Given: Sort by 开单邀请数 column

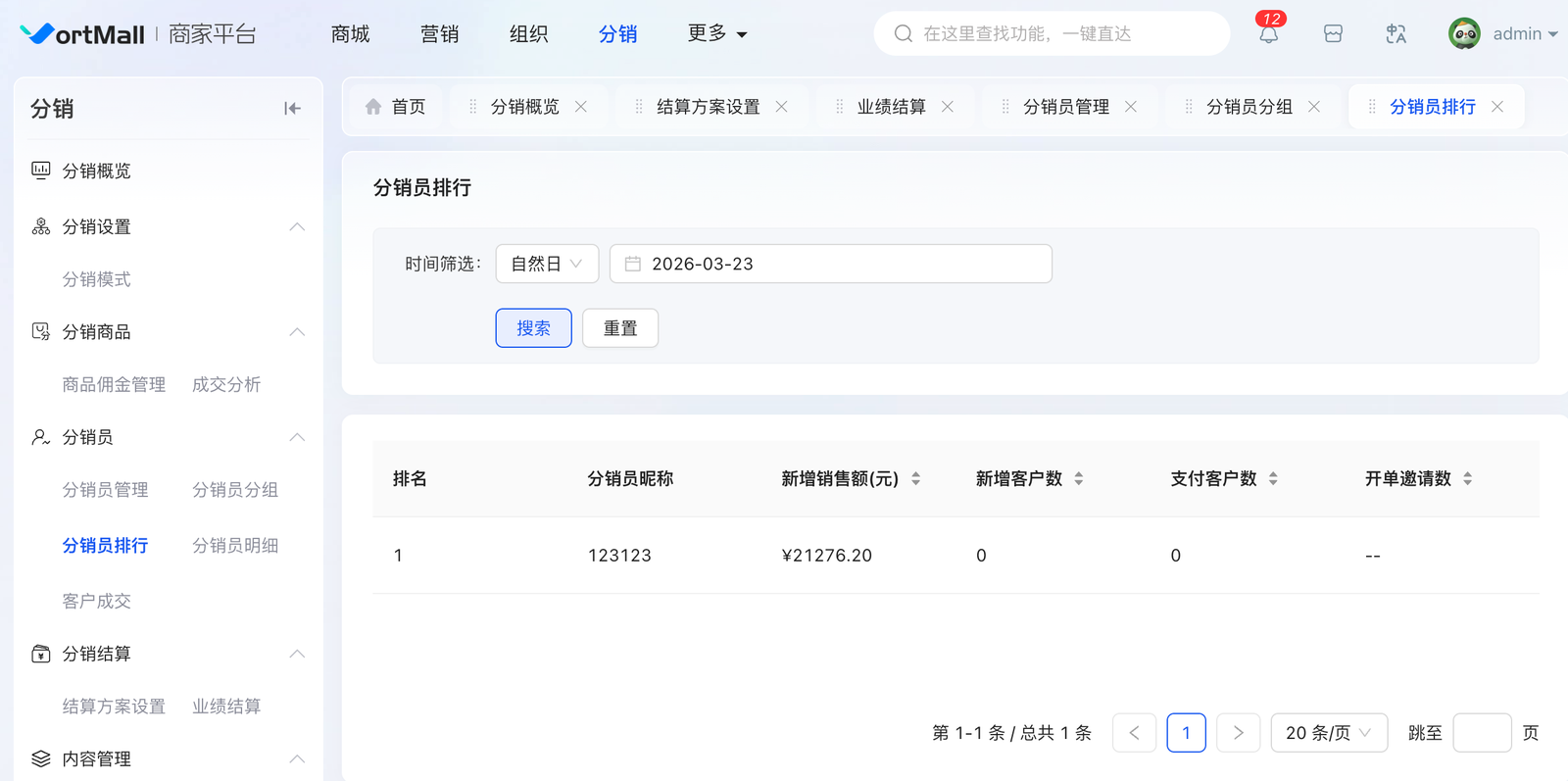Looking at the screenshot, I should 1467,479.
